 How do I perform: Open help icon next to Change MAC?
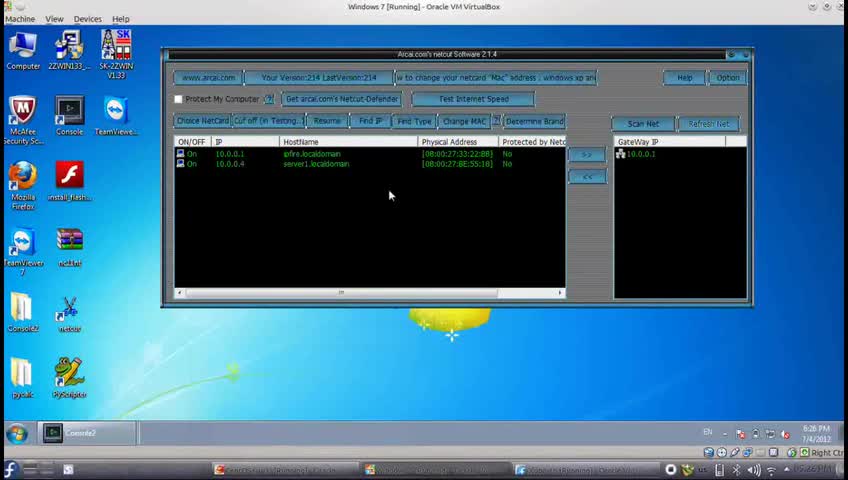tap(496, 121)
